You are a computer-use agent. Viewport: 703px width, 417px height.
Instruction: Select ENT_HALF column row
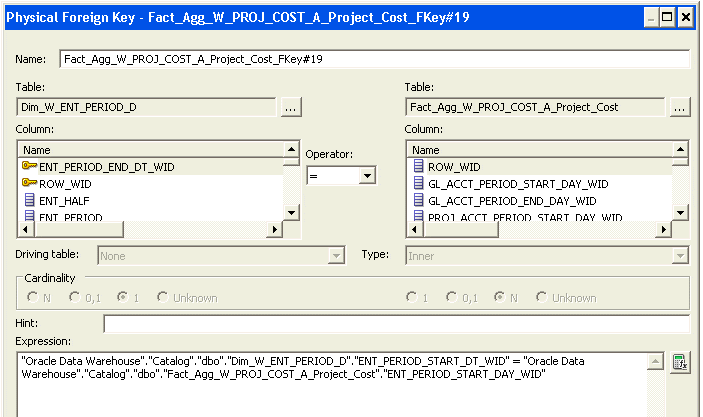pyautogui.click(x=151, y=201)
